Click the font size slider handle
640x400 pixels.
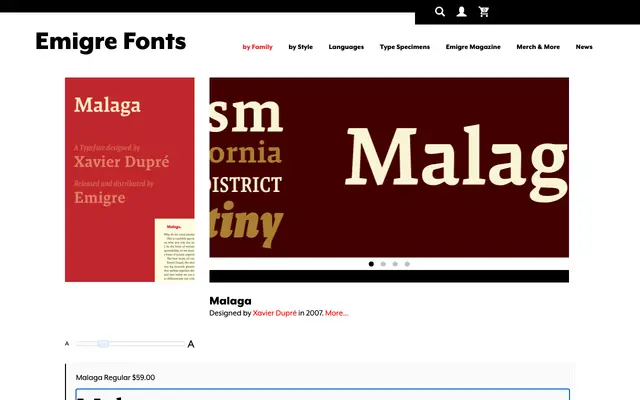point(103,344)
